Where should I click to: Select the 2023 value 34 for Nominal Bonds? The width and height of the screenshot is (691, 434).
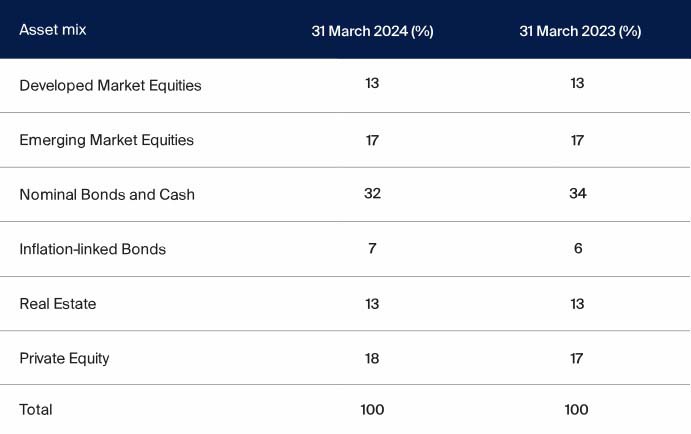[578, 193]
